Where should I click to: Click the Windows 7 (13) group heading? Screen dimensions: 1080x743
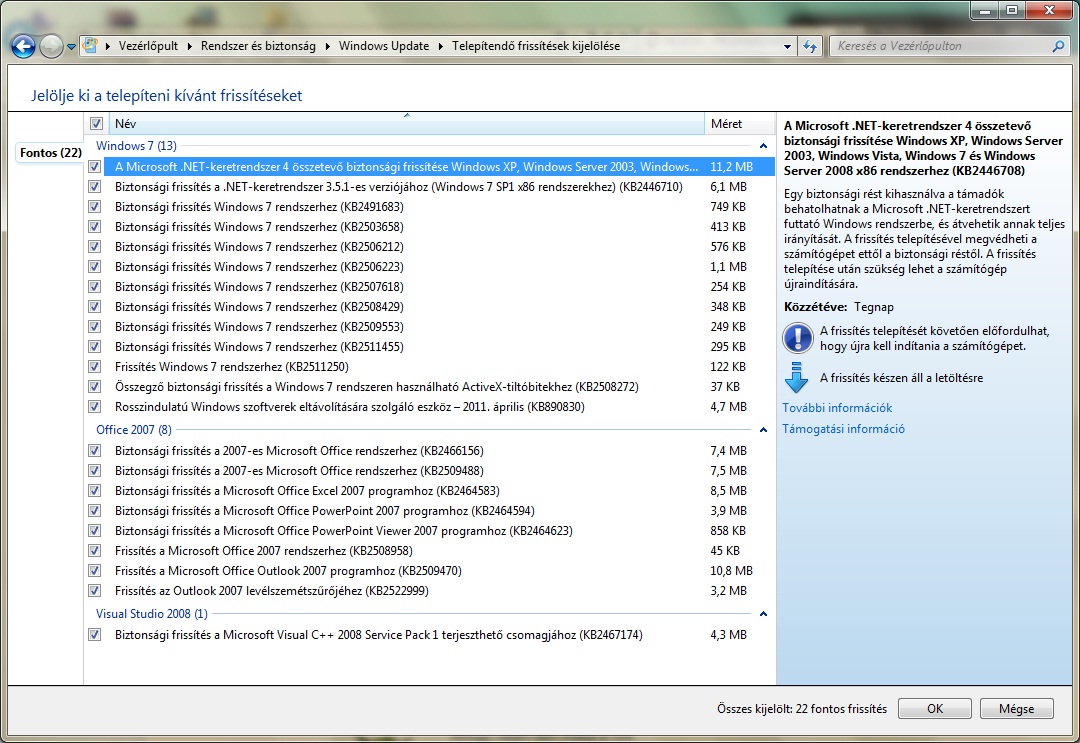coord(136,145)
